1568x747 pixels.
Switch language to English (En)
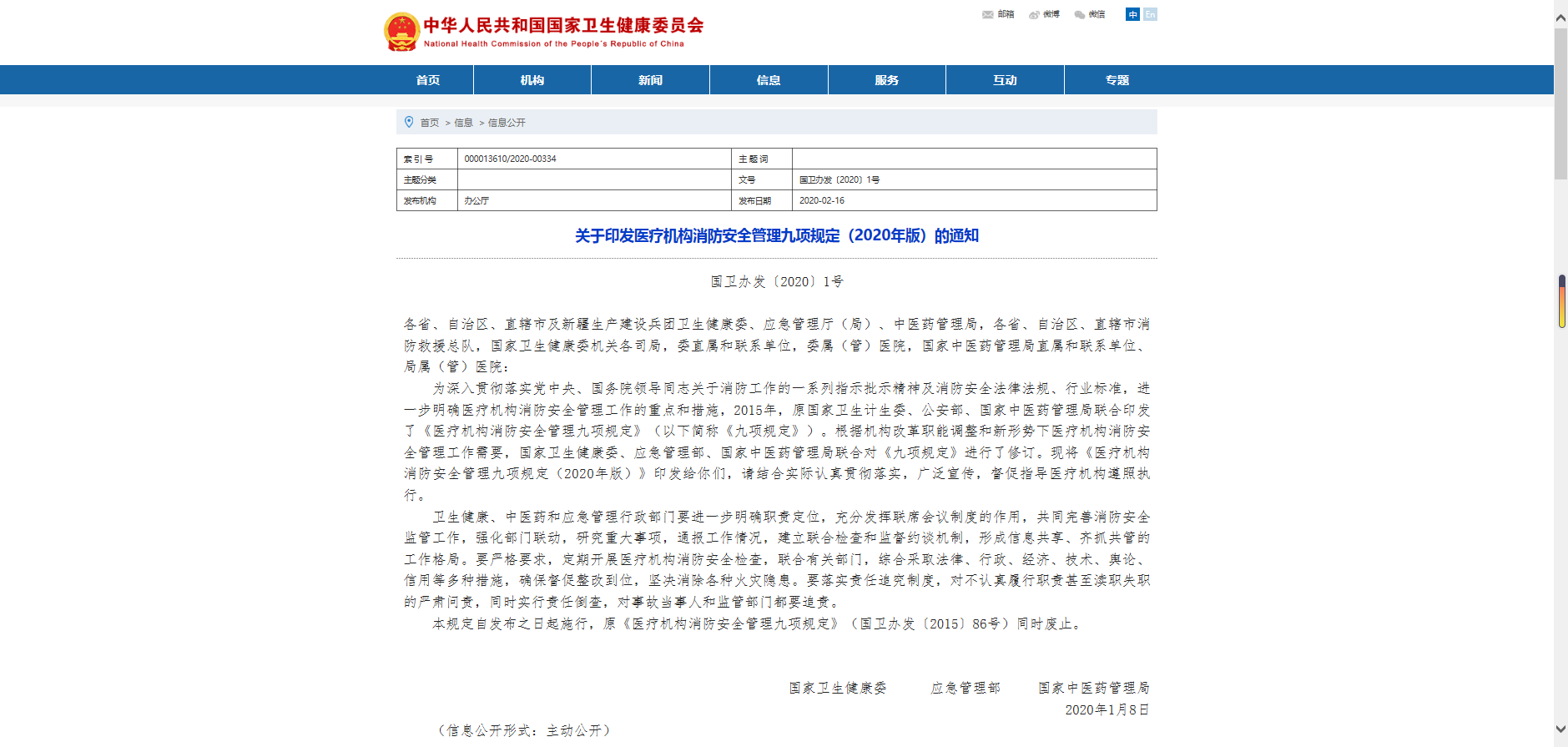(1150, 14)
